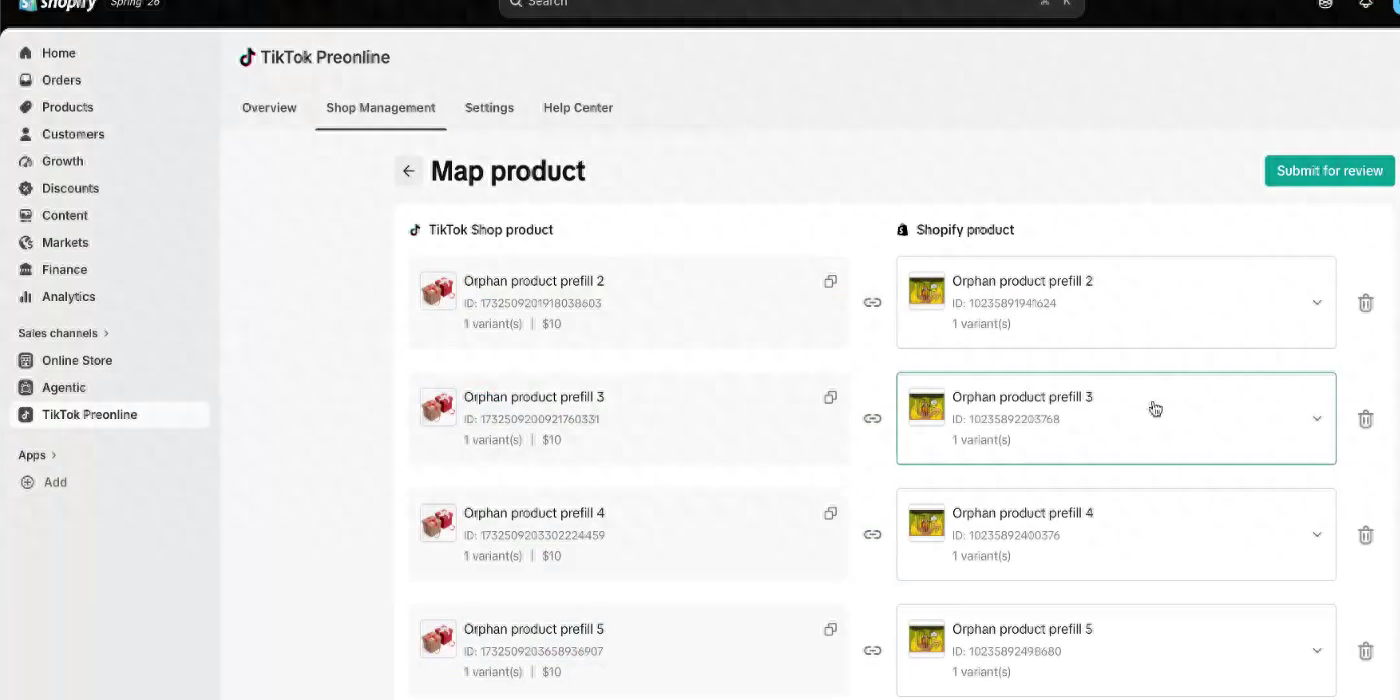Viewport: 1400px width, 700px height.
Task: Click link icon for Orphan product prefill 3
Action: click(x=872, y=418)
